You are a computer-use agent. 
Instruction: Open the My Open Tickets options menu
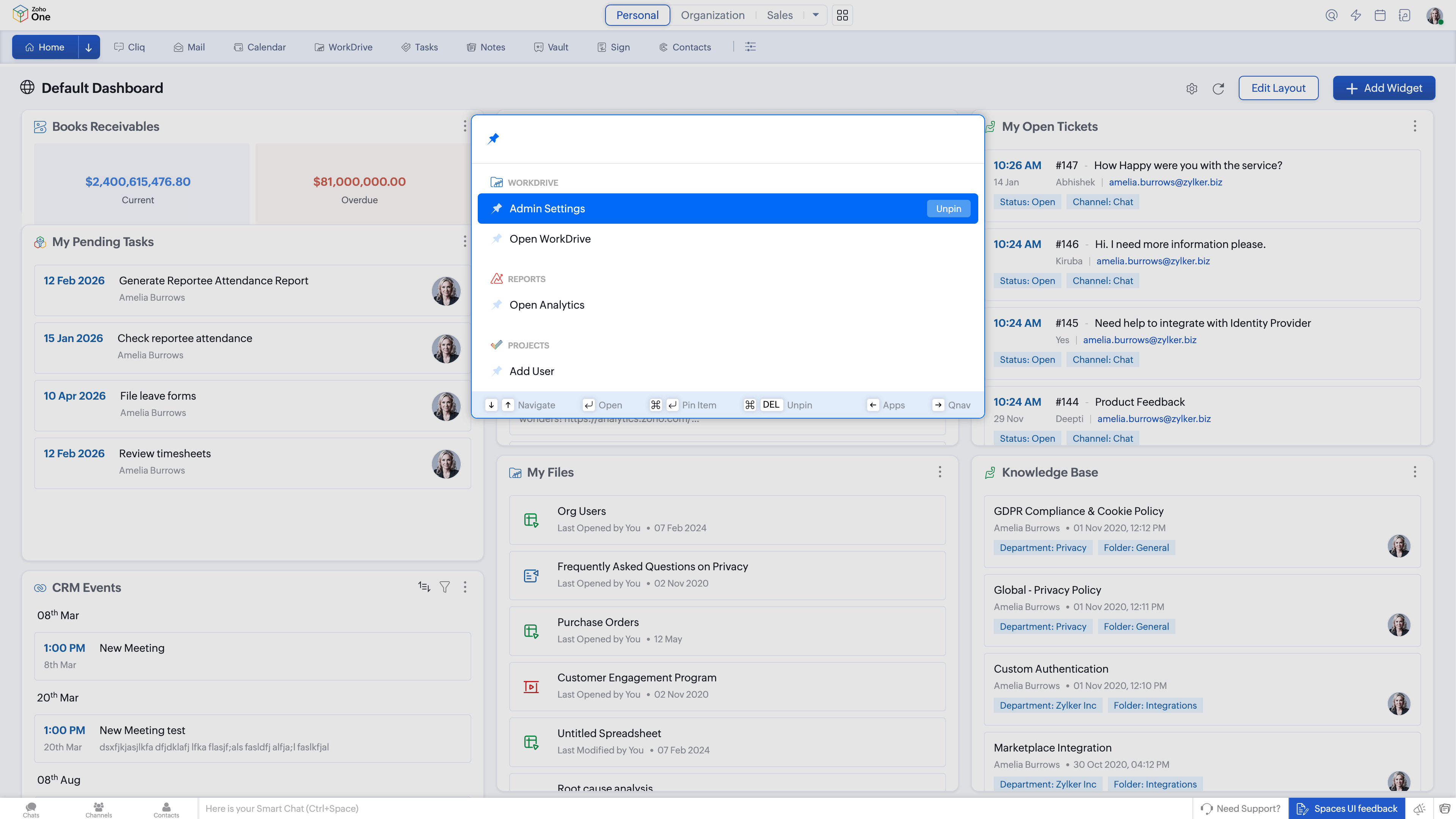(x=1414, y=126)
